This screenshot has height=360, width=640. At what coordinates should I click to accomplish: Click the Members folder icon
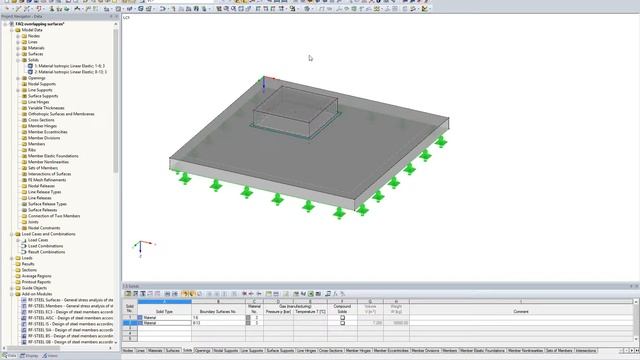(x=24, y=144)
